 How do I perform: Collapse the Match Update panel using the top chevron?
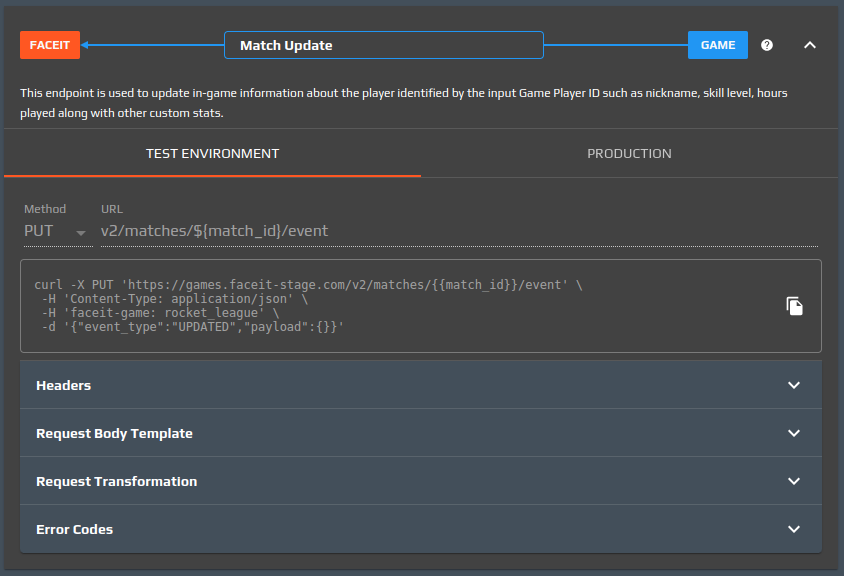click(x=810, y=45)
